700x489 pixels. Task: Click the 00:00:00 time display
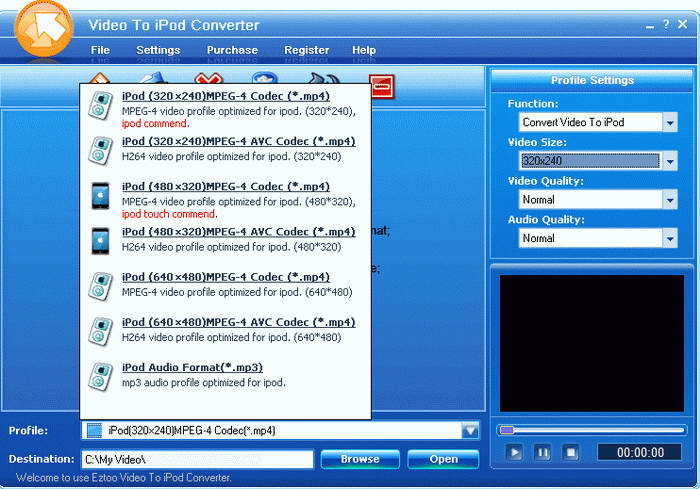pyautogui.click(x=640, y=452)
